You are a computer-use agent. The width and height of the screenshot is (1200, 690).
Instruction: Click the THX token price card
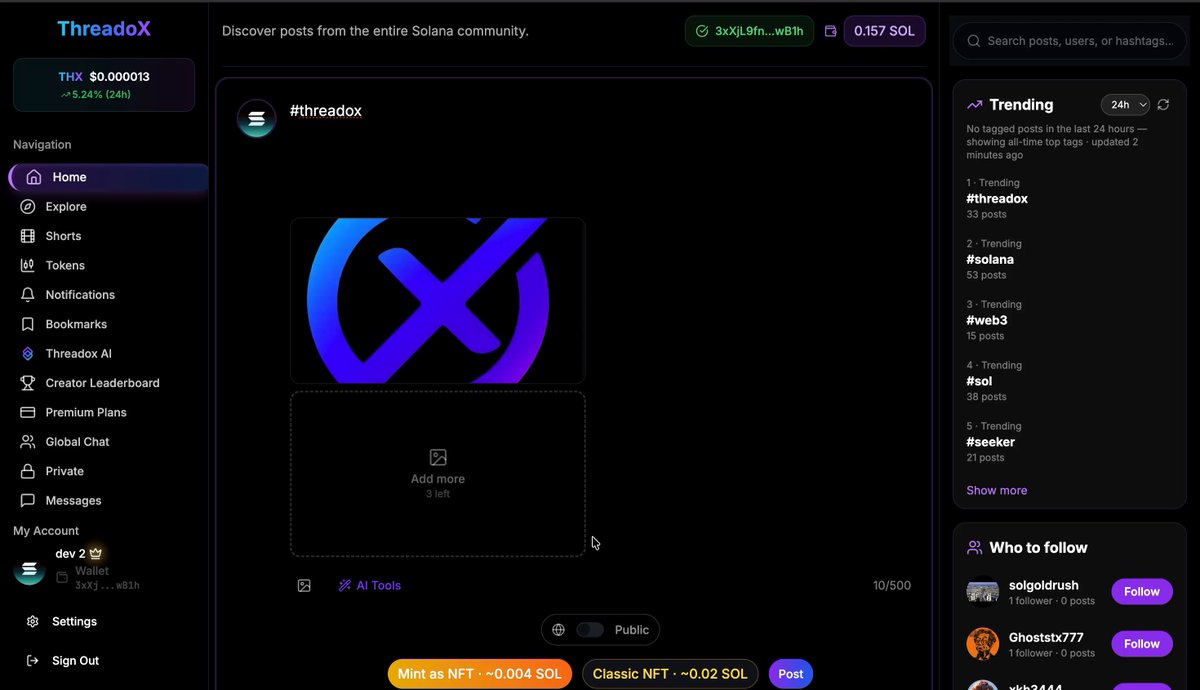(x=104, y=85)
